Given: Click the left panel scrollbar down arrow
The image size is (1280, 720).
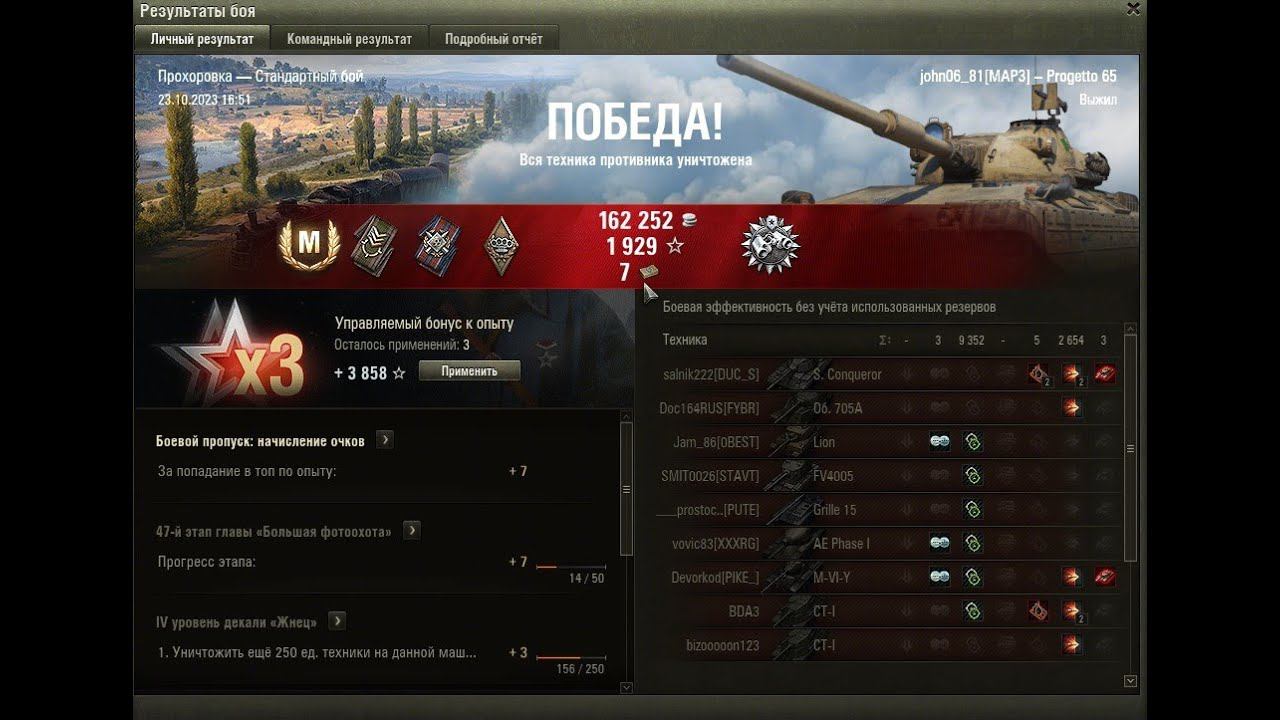Looking at the screenshot, I should [x=627, y=687].
